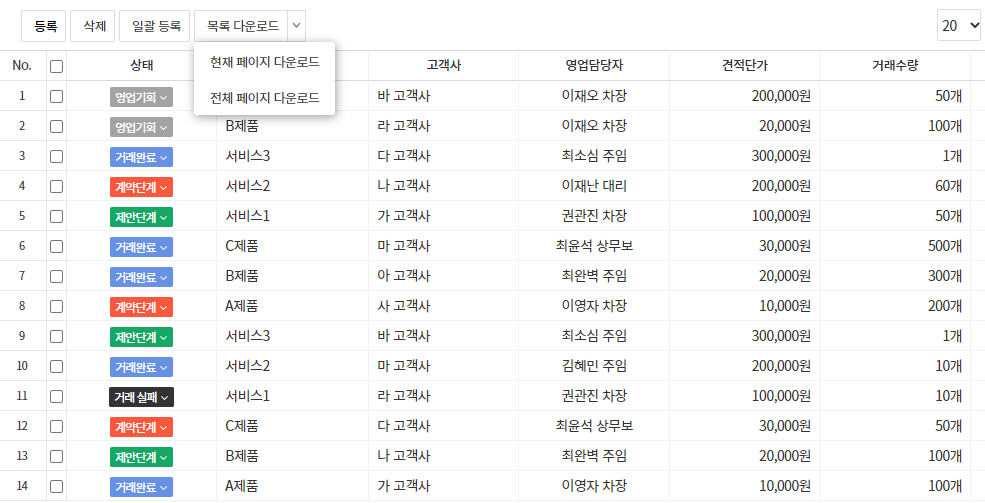Select row 11 checkbox

(57, 396)
